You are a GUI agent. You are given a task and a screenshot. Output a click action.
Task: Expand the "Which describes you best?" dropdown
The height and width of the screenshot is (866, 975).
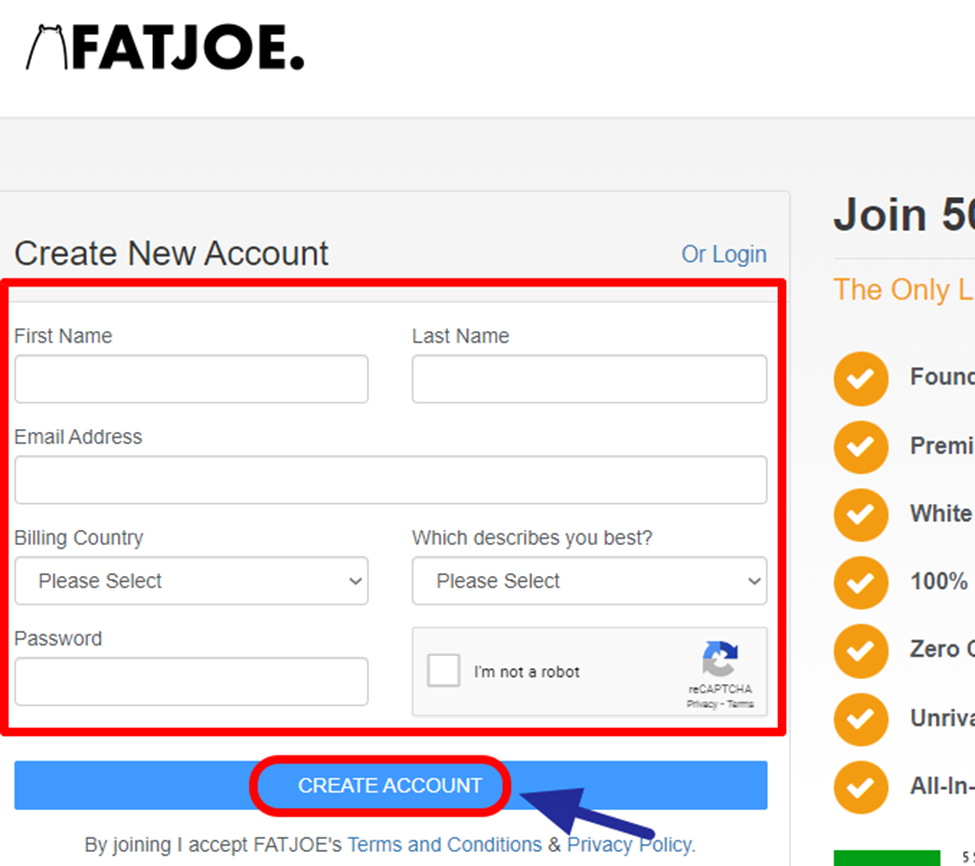pos(589,581)
